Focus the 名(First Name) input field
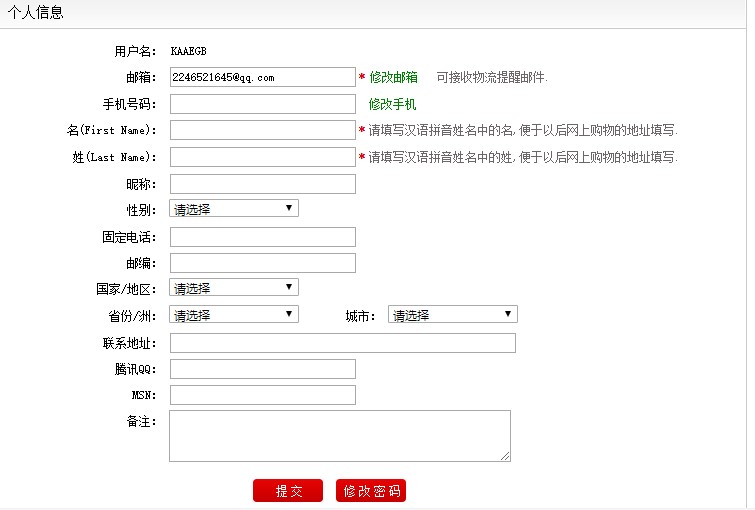 pos(262,130)
